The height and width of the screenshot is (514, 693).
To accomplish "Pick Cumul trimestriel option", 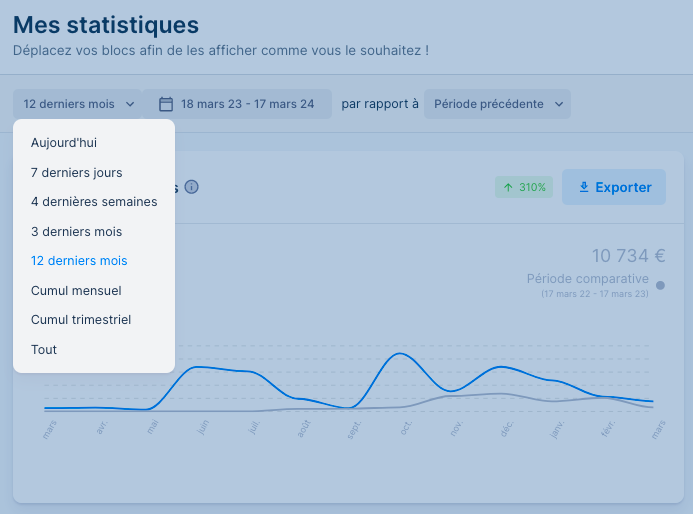I will pyautogui.click(x=94, y=320).
